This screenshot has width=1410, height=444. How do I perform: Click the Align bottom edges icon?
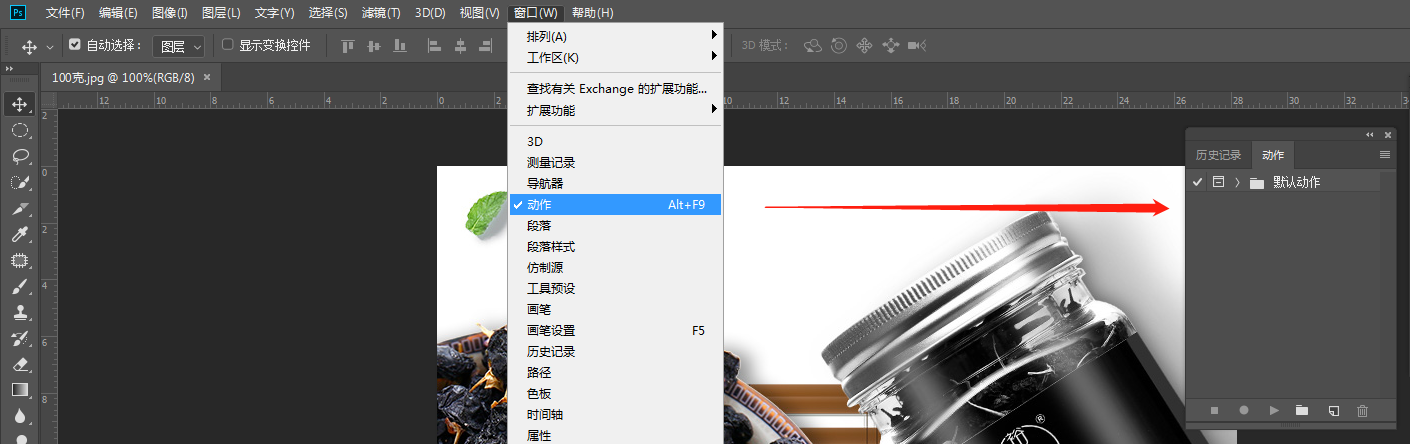pyautogui.click(x=400, y=46)
